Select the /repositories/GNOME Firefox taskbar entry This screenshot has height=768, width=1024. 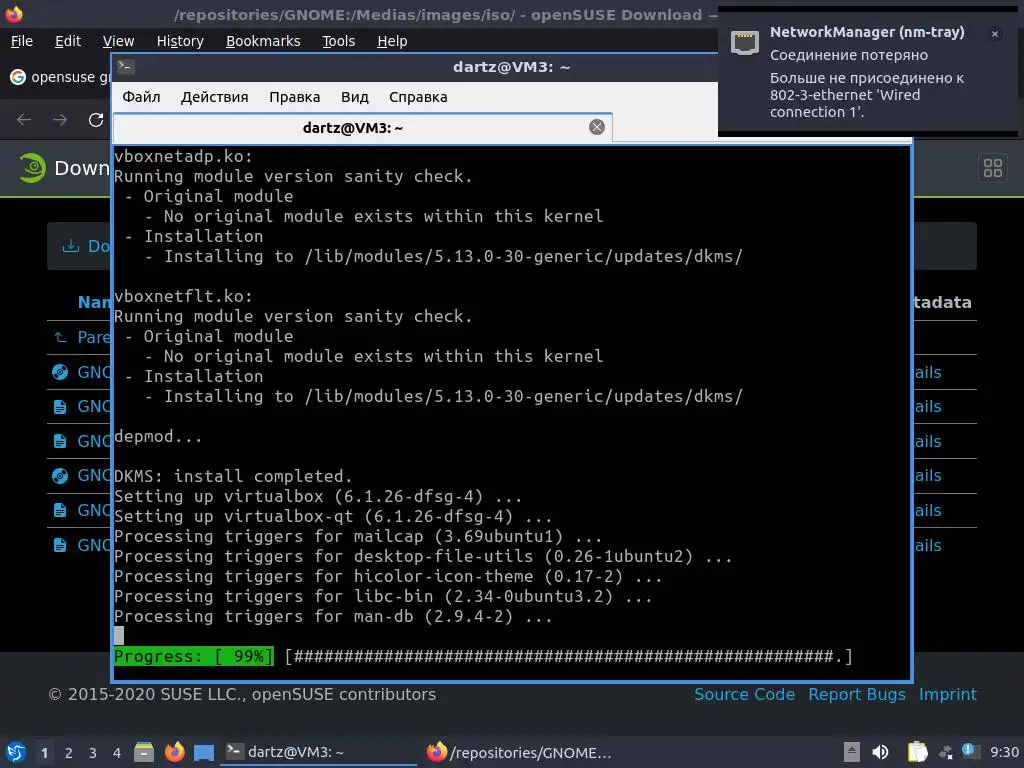(x=519, y=752)
